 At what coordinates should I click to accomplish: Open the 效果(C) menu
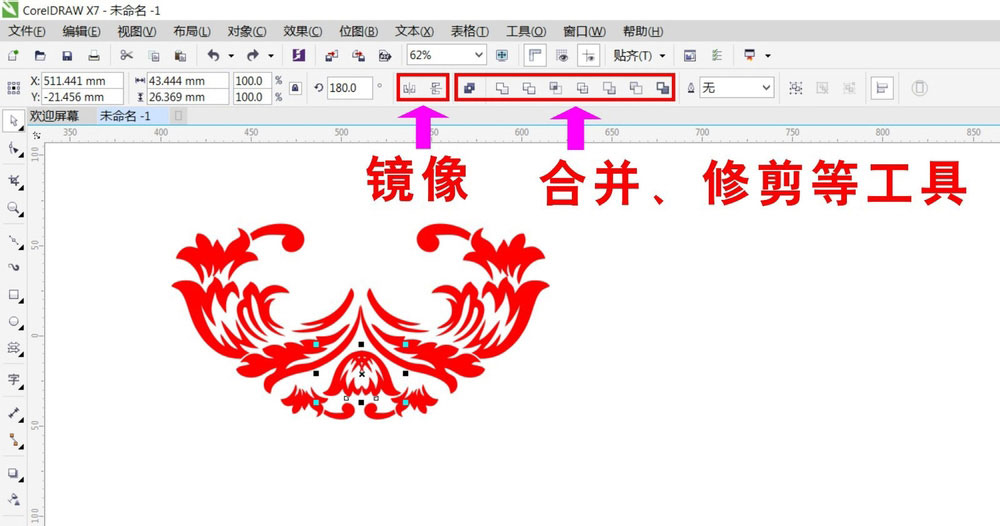302,31
